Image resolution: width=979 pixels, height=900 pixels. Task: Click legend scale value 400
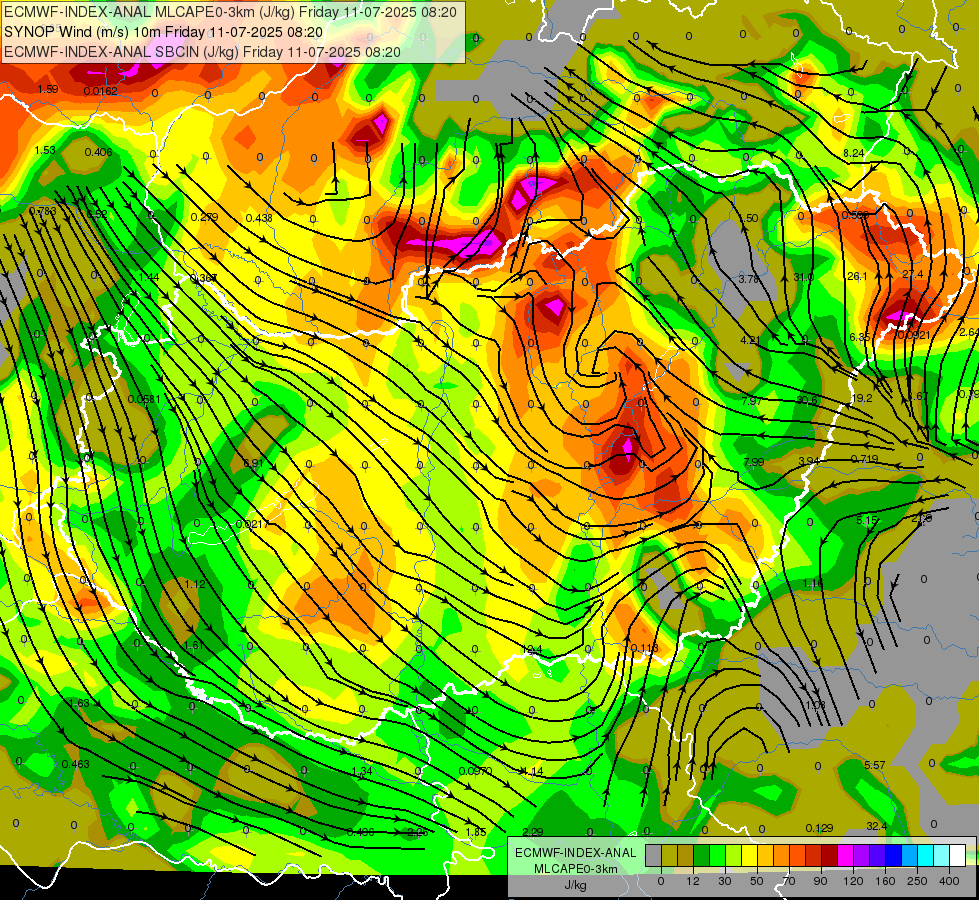coord(949,881)
